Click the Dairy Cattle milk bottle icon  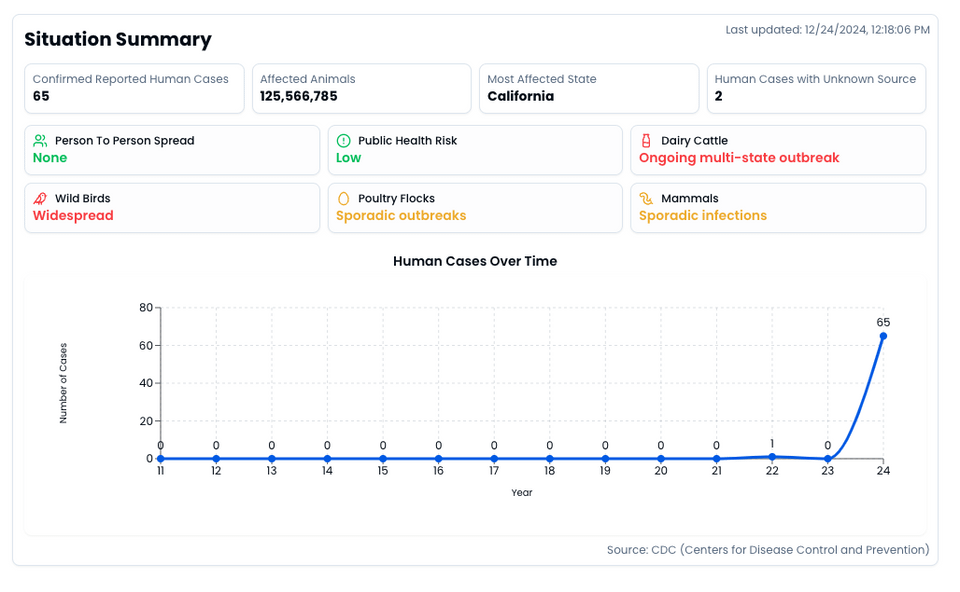(x=646, y=141)
